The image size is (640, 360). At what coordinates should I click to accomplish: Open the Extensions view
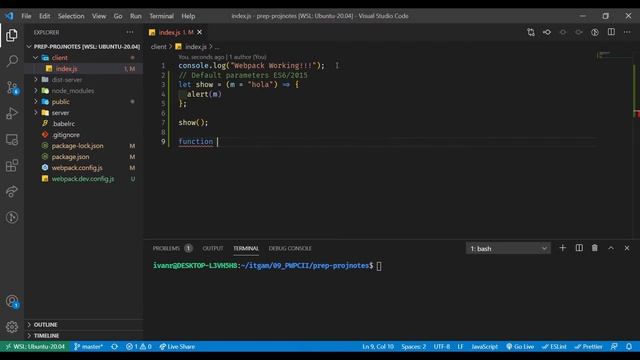(12, 165)
